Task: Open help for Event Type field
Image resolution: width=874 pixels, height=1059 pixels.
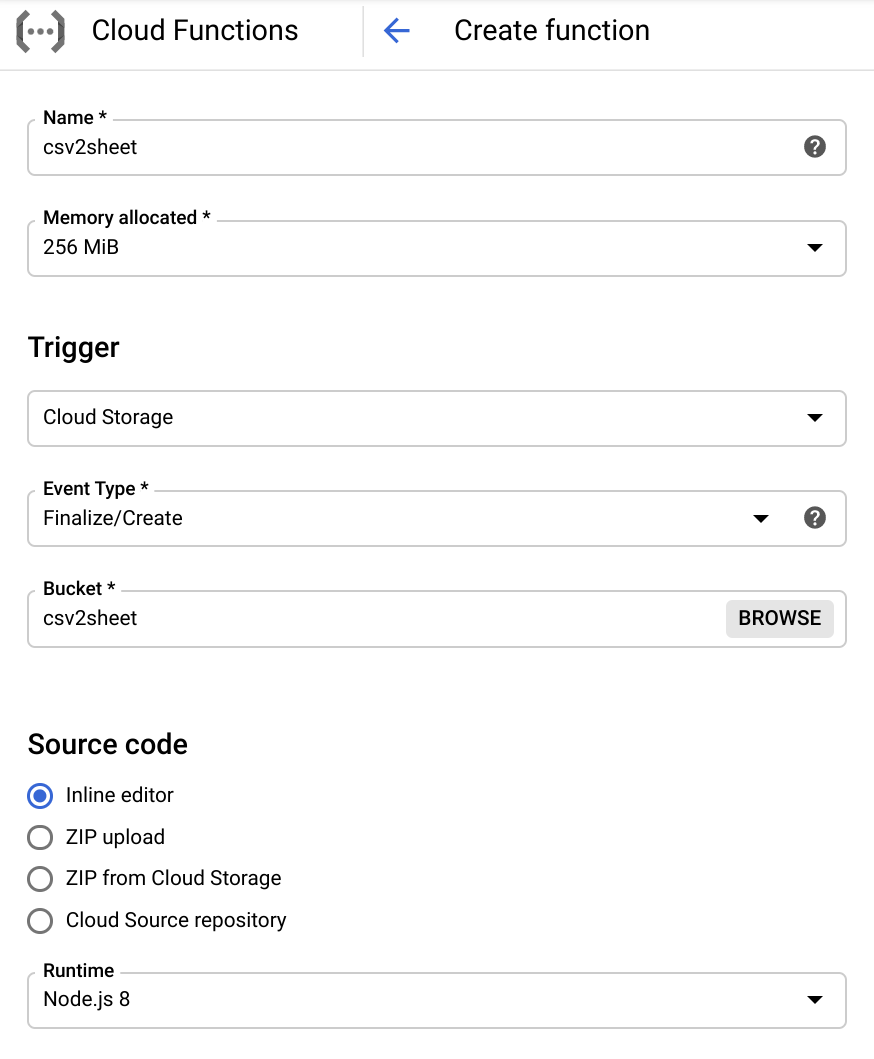Action: (815, 518)
